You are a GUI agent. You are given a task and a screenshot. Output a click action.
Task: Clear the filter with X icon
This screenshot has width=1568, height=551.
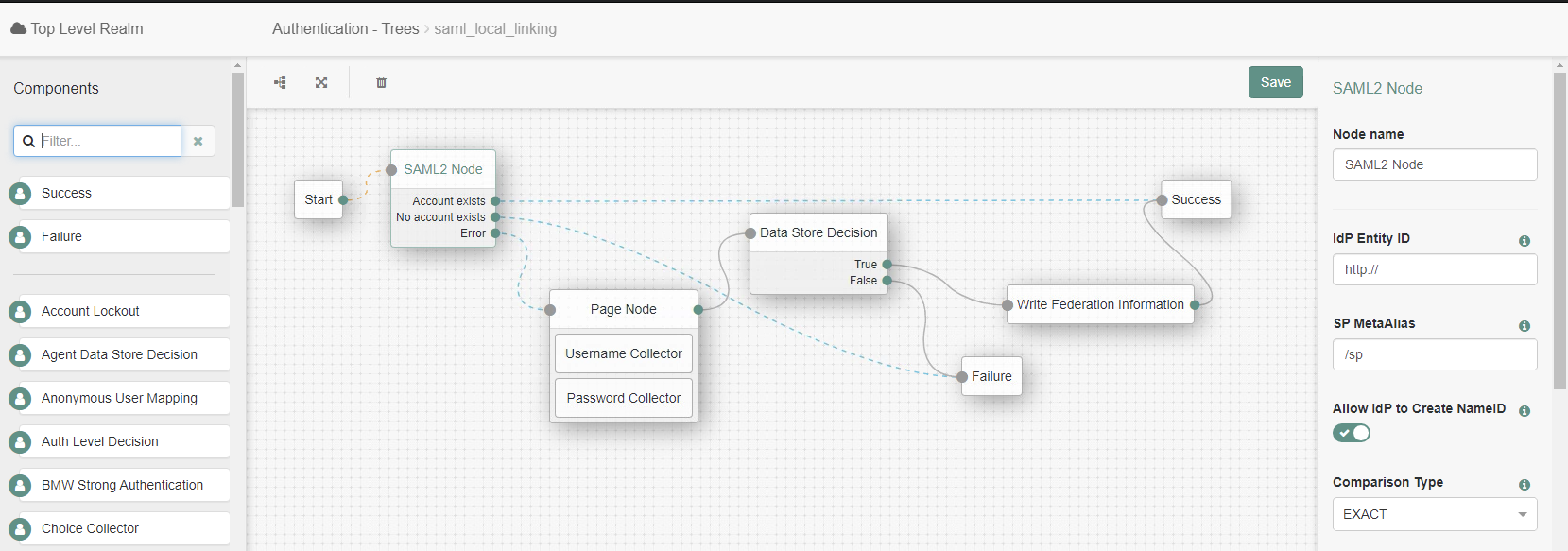[198, 141]
